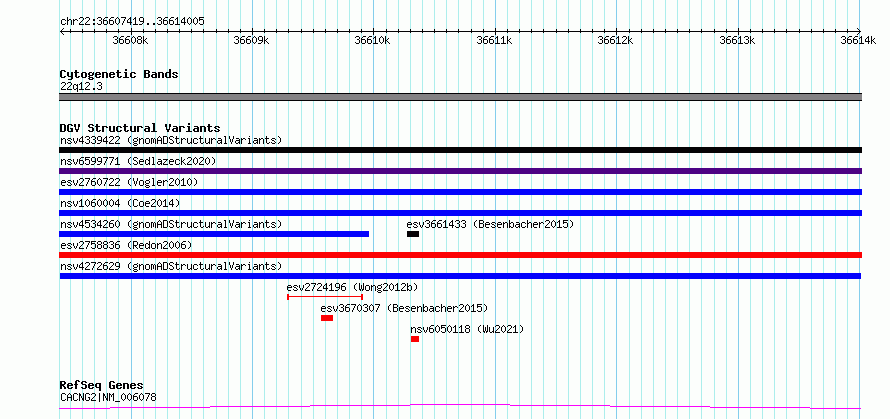Click the 36612k ruler position

616,40
